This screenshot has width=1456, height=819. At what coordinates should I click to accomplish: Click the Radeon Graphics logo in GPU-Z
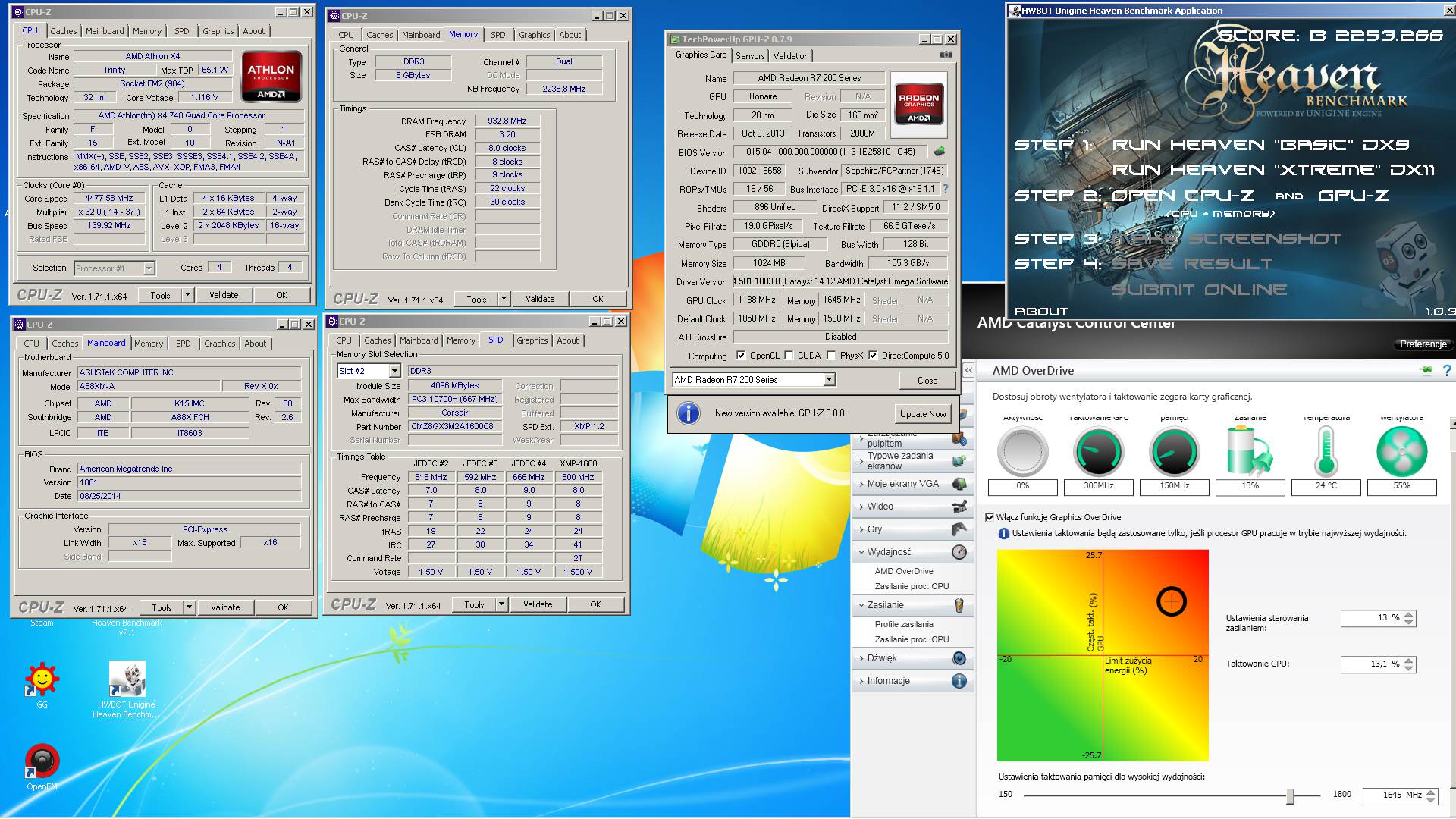(x=918, y=105)
